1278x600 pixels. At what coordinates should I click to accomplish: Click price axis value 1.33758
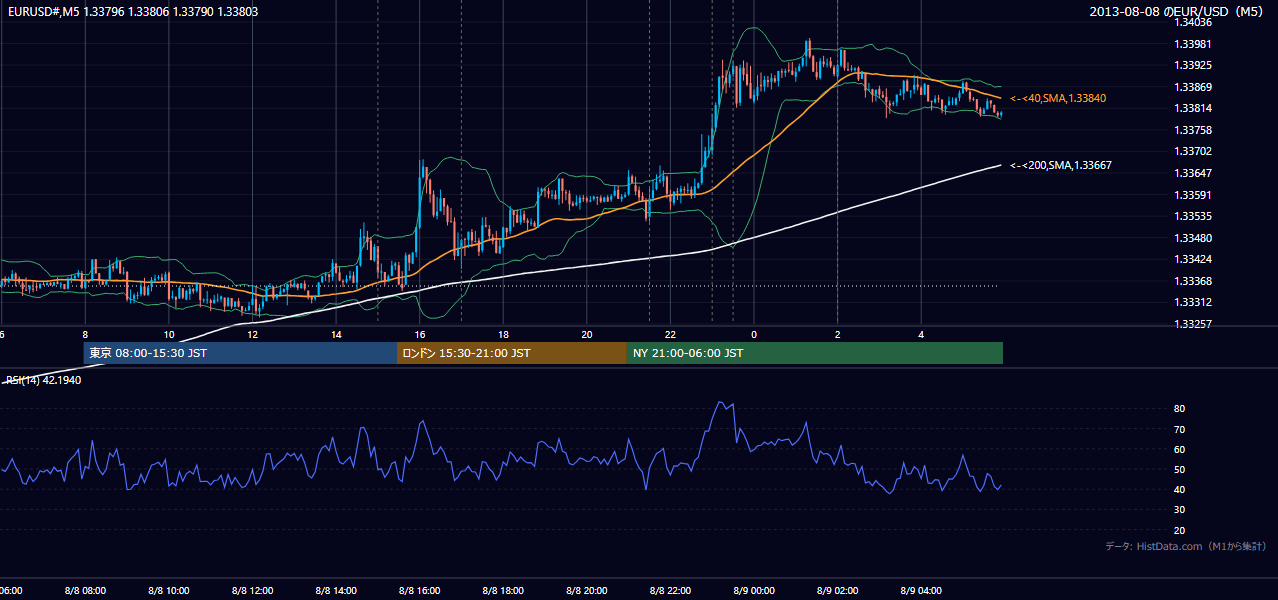1192,130
